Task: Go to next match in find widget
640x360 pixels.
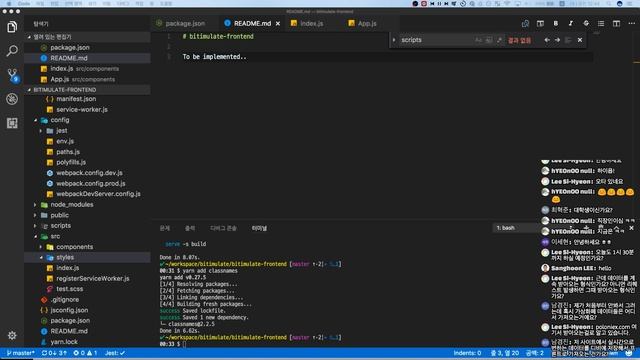Action: 557,40
